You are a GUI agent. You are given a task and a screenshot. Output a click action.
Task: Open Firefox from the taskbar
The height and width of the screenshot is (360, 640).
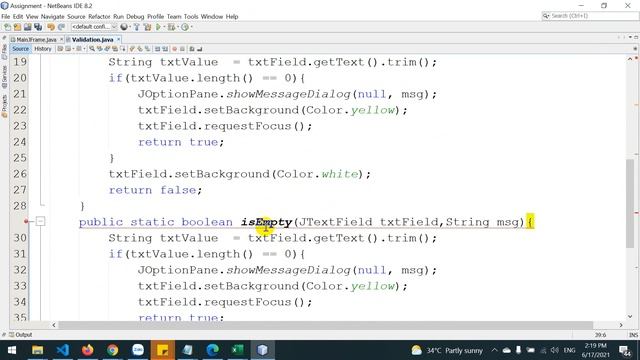click(87, 350)
